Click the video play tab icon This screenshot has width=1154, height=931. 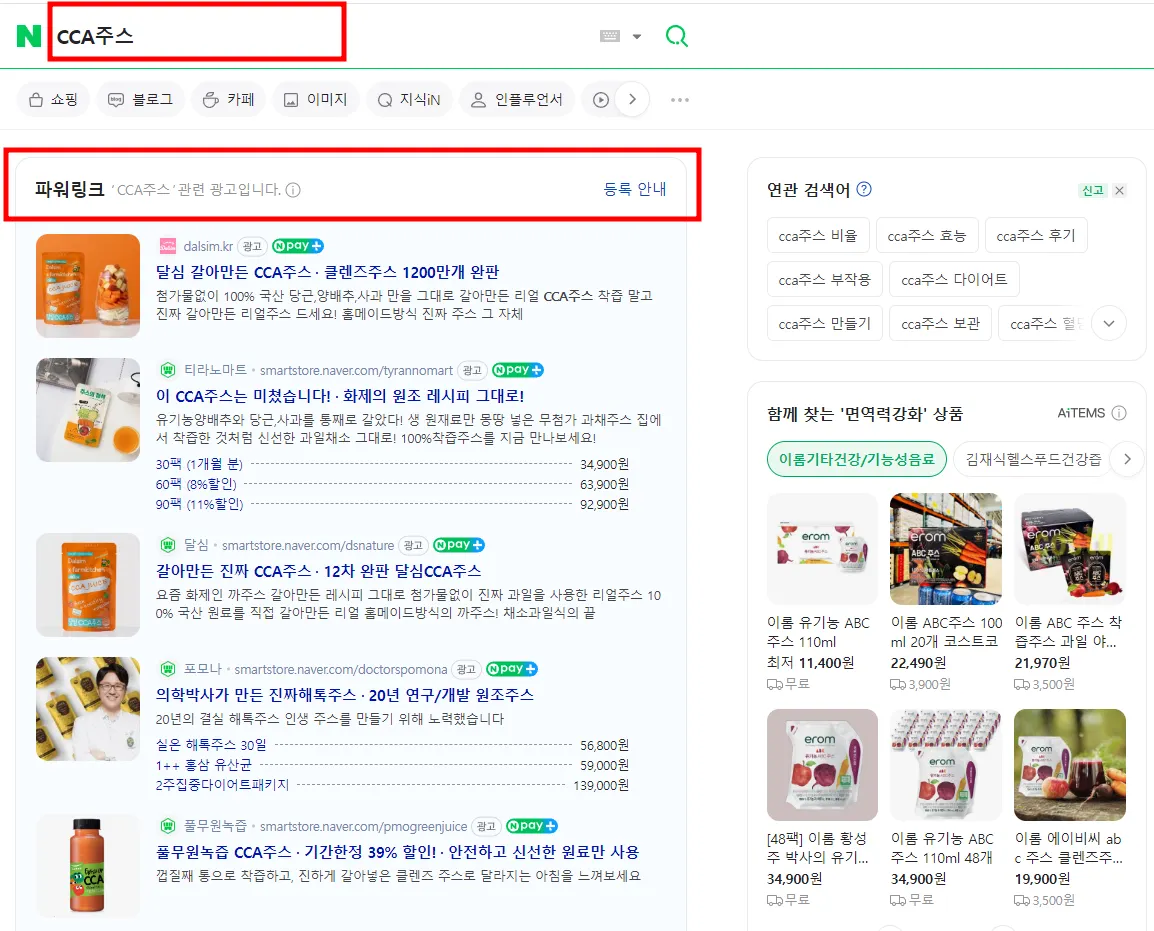pyautogui.click(x=601, y=99)
